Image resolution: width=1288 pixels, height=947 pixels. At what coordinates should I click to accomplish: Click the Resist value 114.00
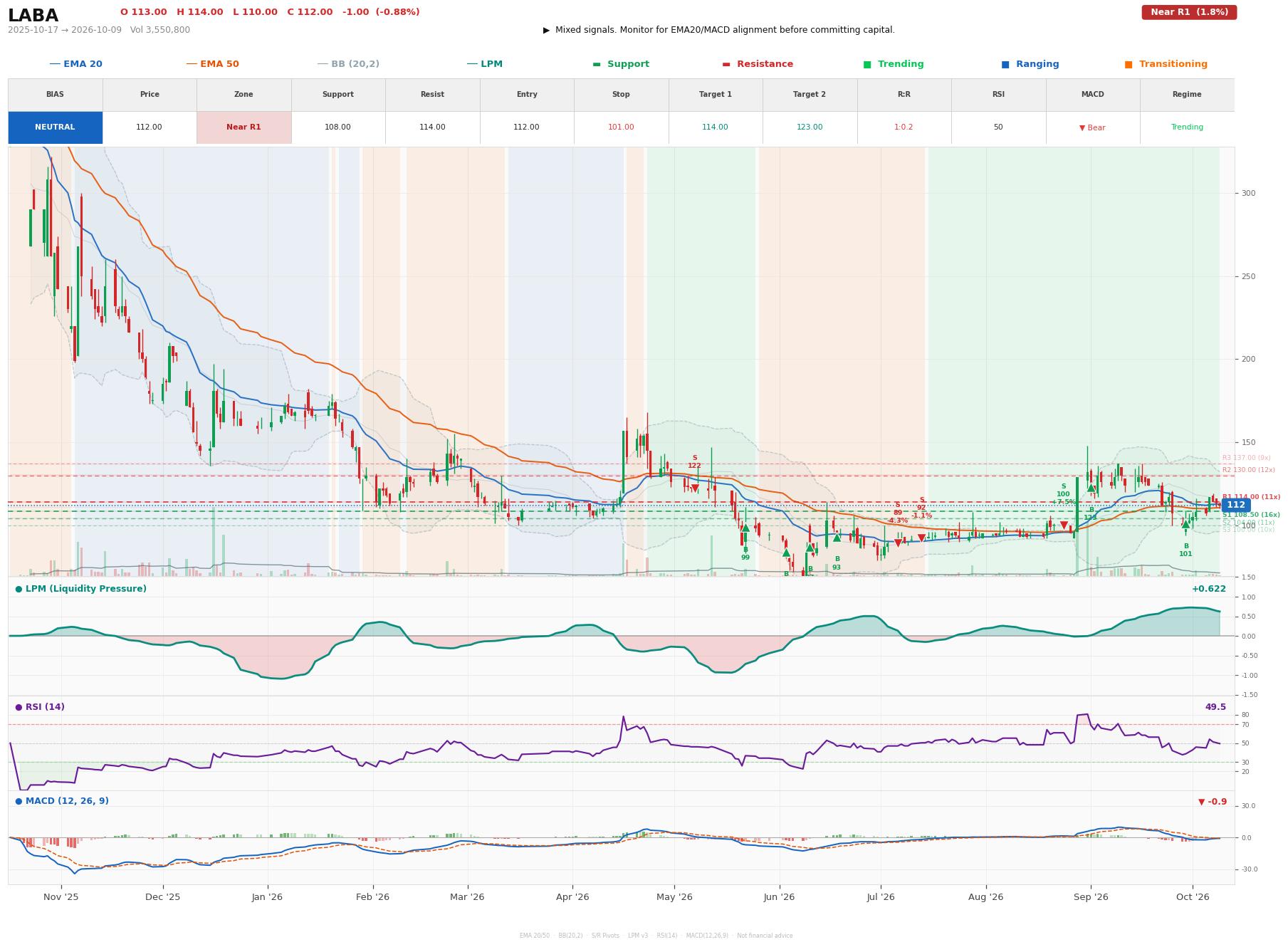[x=432, y=127]
